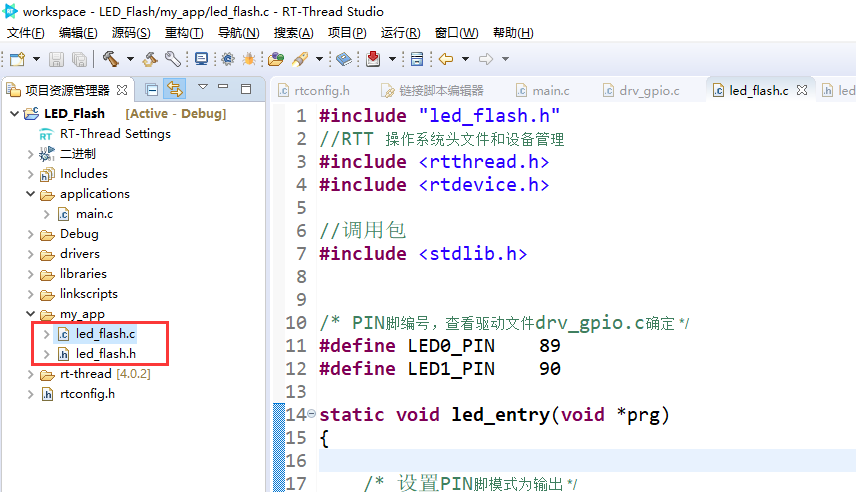
Task: Open the 编辑(E) menu
Action: [78, 33]
